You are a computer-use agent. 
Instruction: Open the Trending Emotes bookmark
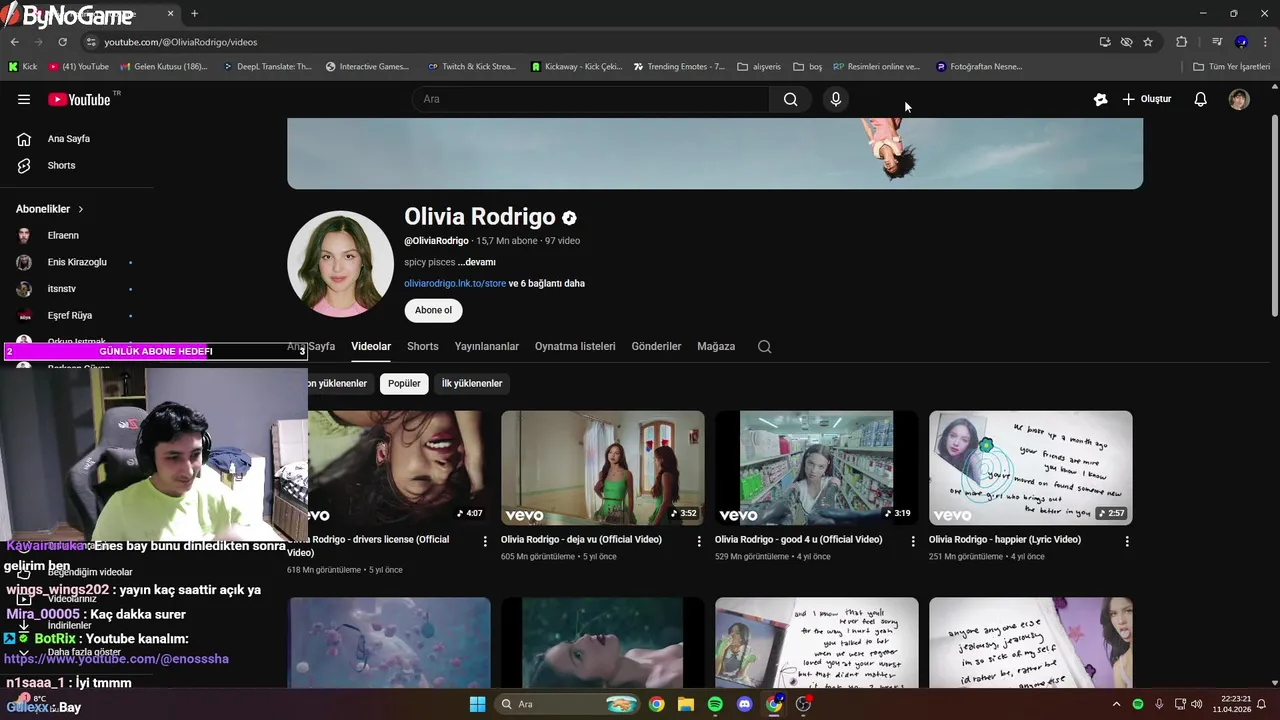(679, 67)
